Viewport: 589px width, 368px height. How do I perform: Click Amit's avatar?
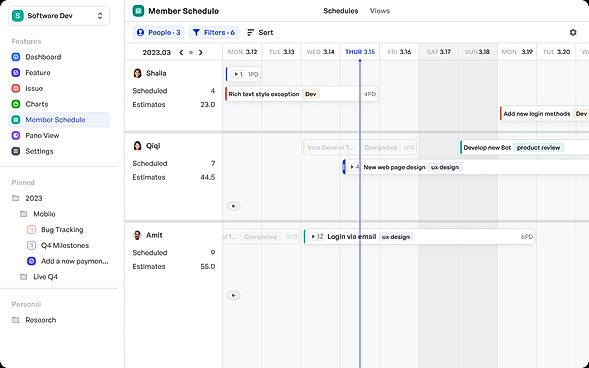pyautogui.click(x=137, y=235)
